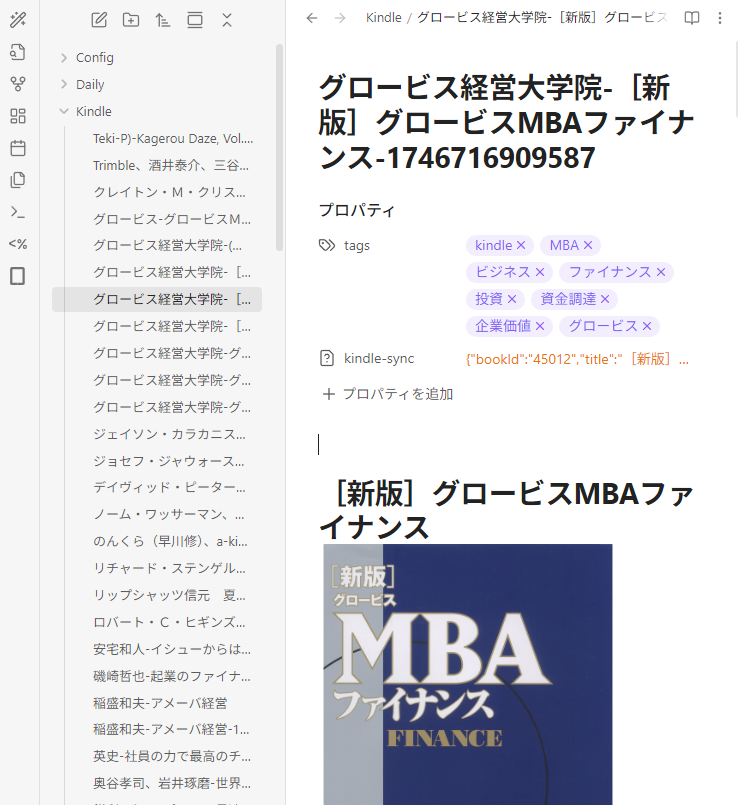Click プロパティを追加 to add a property
The image size is (738, 805).
pos(388,394)
